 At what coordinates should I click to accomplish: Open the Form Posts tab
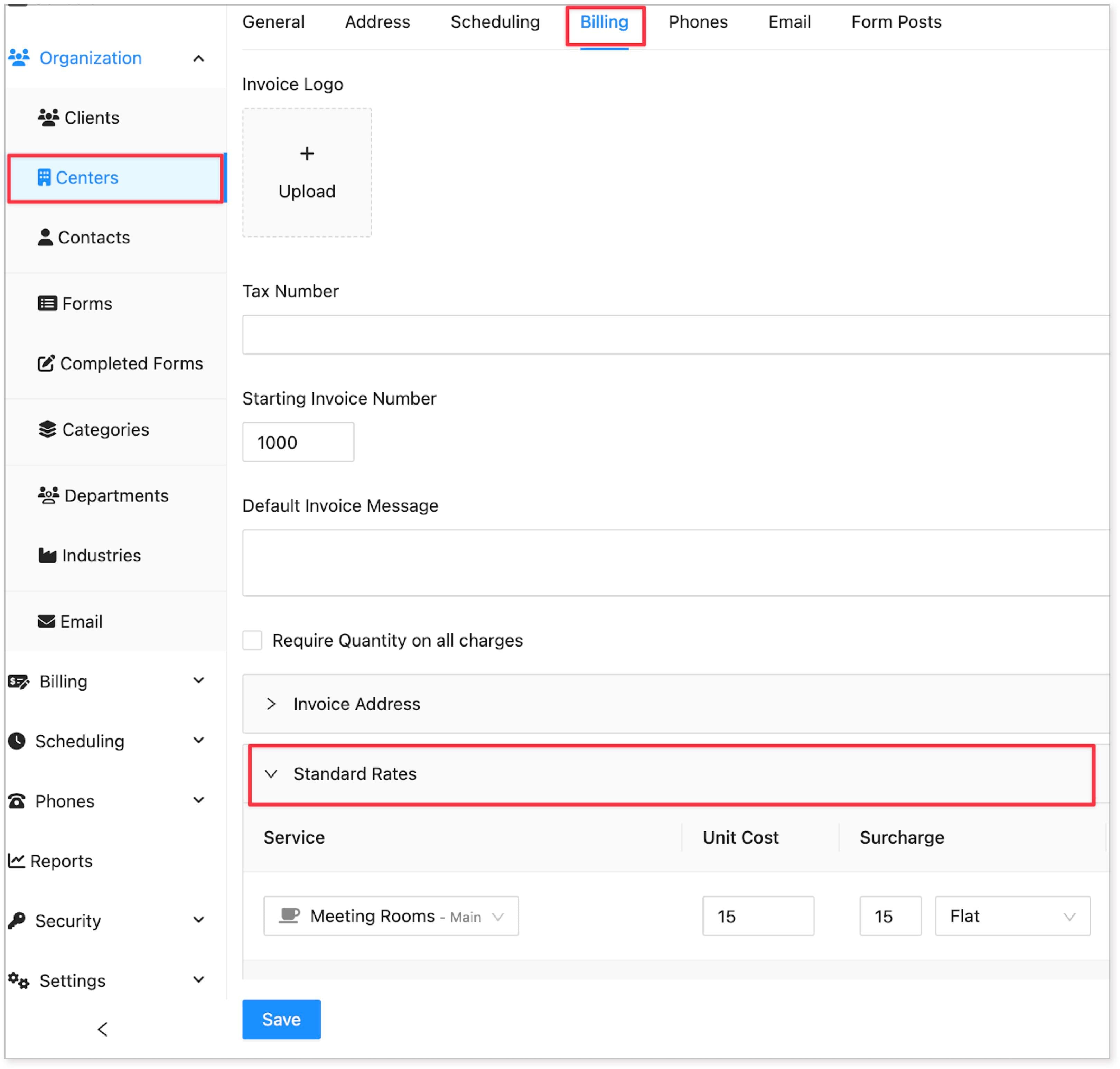tap(896, 22)
